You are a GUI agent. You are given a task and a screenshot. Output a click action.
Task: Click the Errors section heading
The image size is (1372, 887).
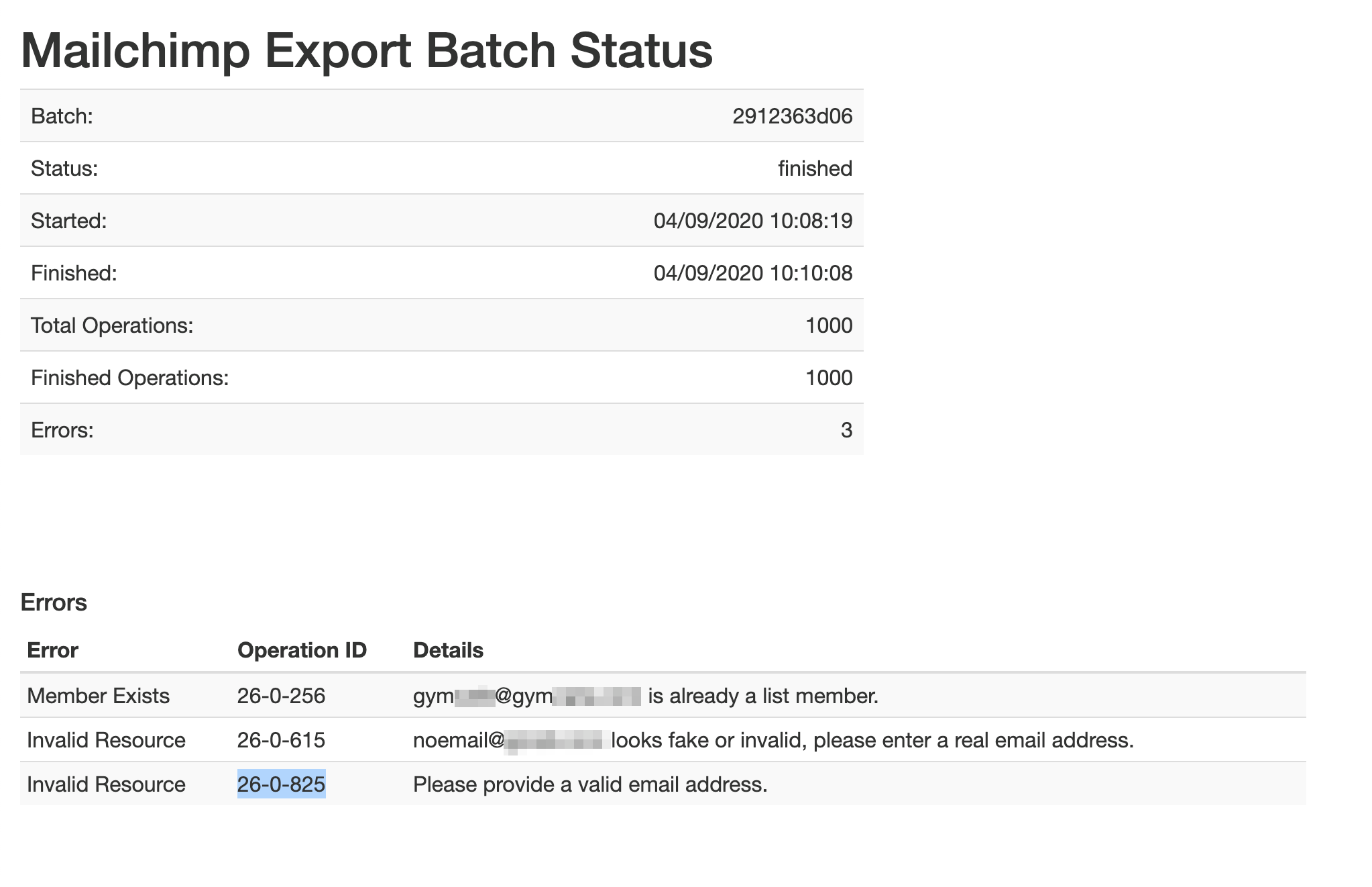54,603
